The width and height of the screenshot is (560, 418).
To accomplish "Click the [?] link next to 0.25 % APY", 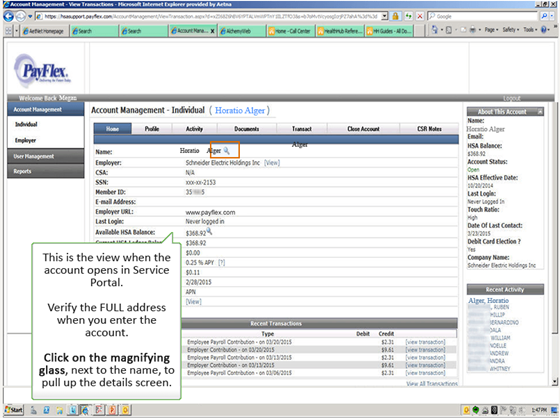I will coord(222,263).
